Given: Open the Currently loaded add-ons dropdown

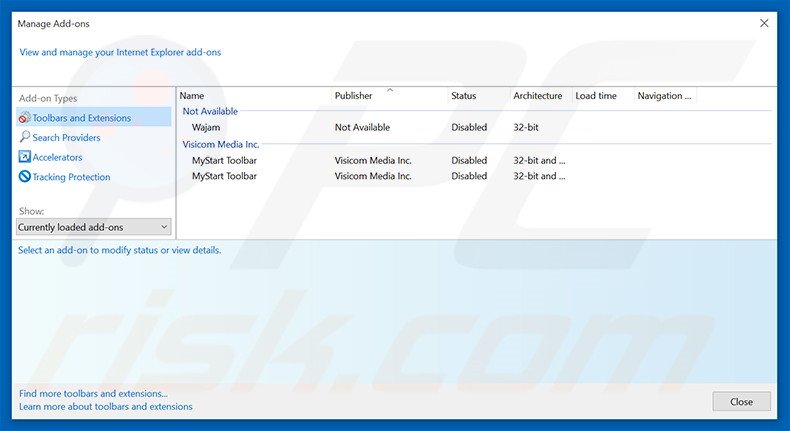Looking at the screenshot, I should pyautogui.click(x=94, y=227).
